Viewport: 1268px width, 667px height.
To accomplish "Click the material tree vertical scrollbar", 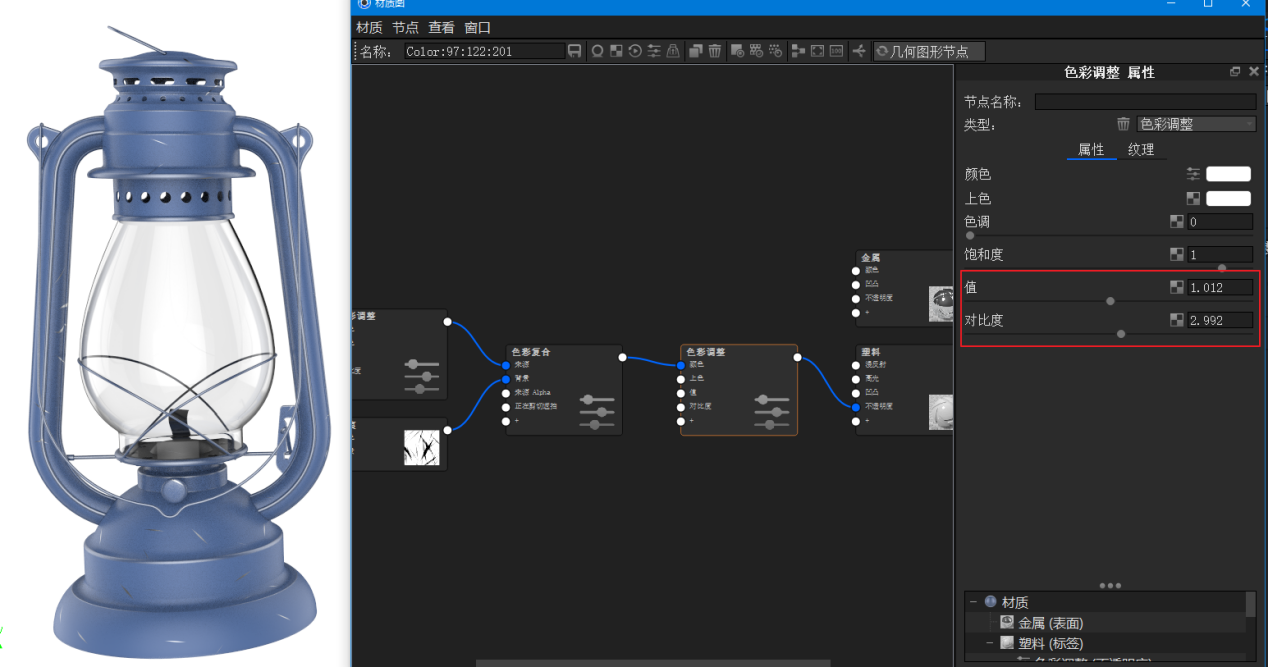I will [x=1250, y=604].
